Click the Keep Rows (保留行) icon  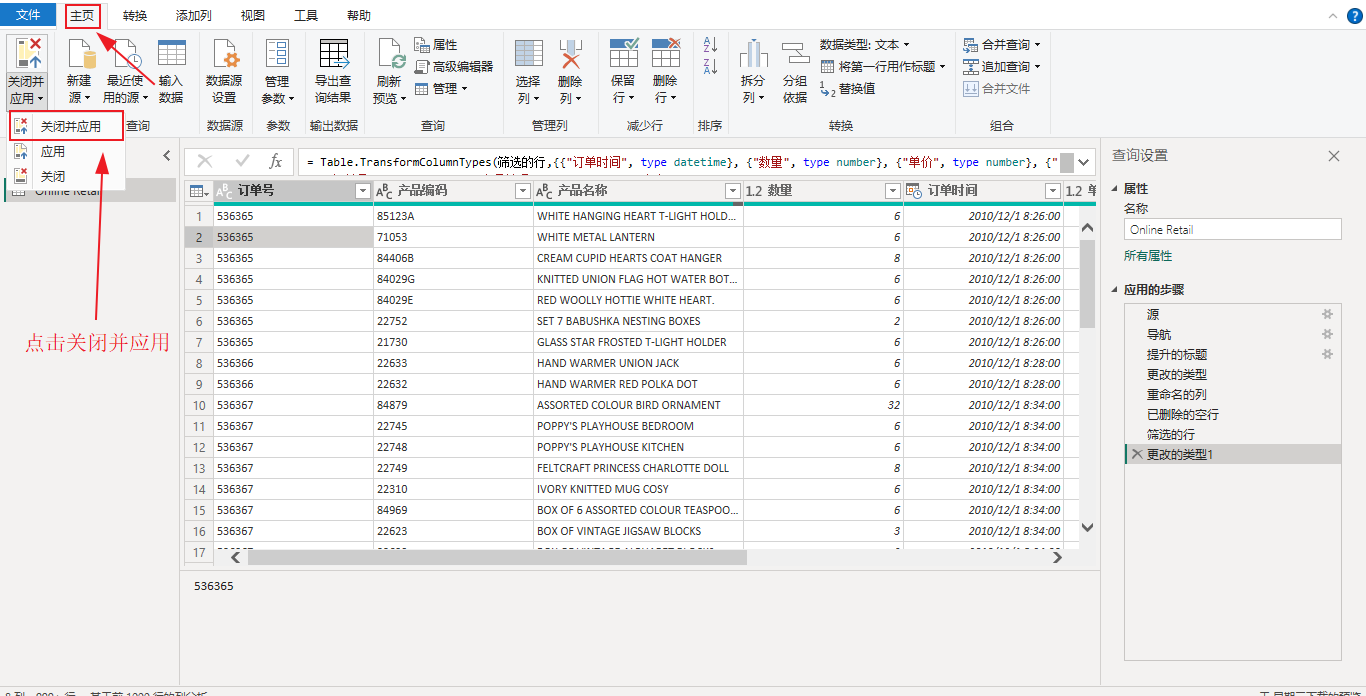tap(624, 54)
